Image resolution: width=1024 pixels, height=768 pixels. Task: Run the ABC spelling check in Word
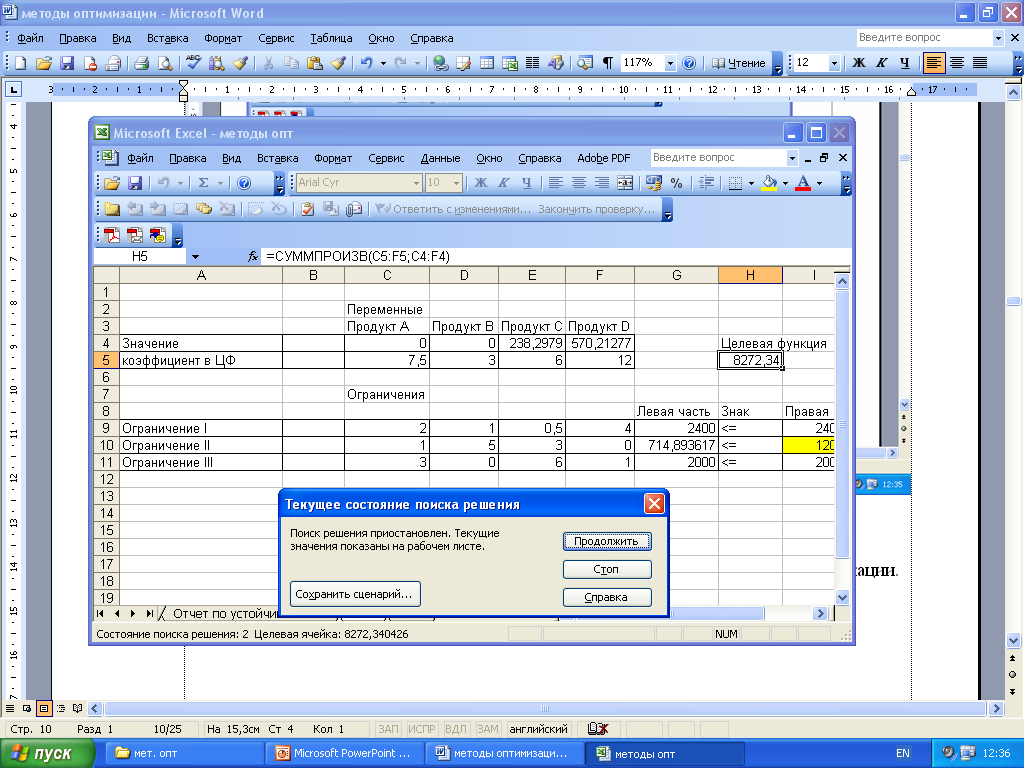pos(193,63)
